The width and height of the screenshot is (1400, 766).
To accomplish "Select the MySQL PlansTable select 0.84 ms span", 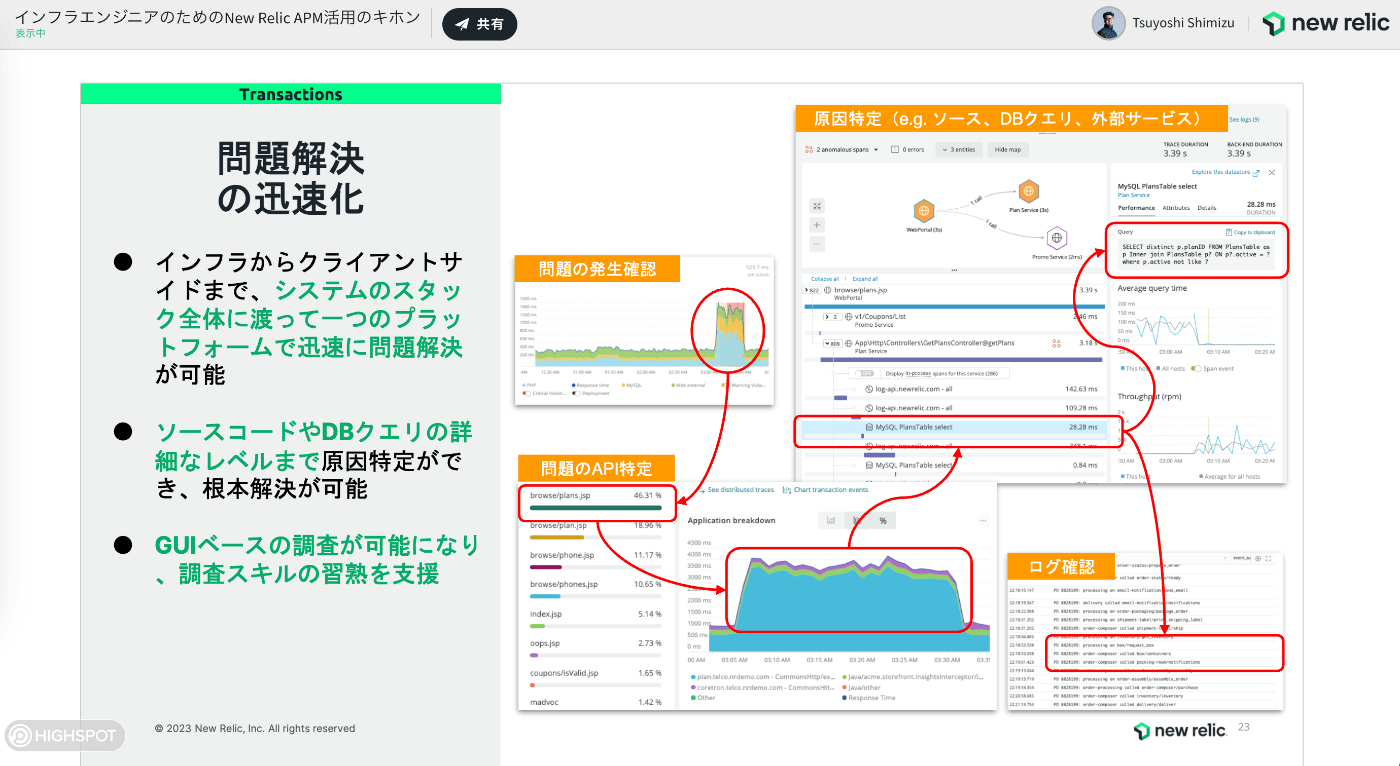I will coord(953,465).
